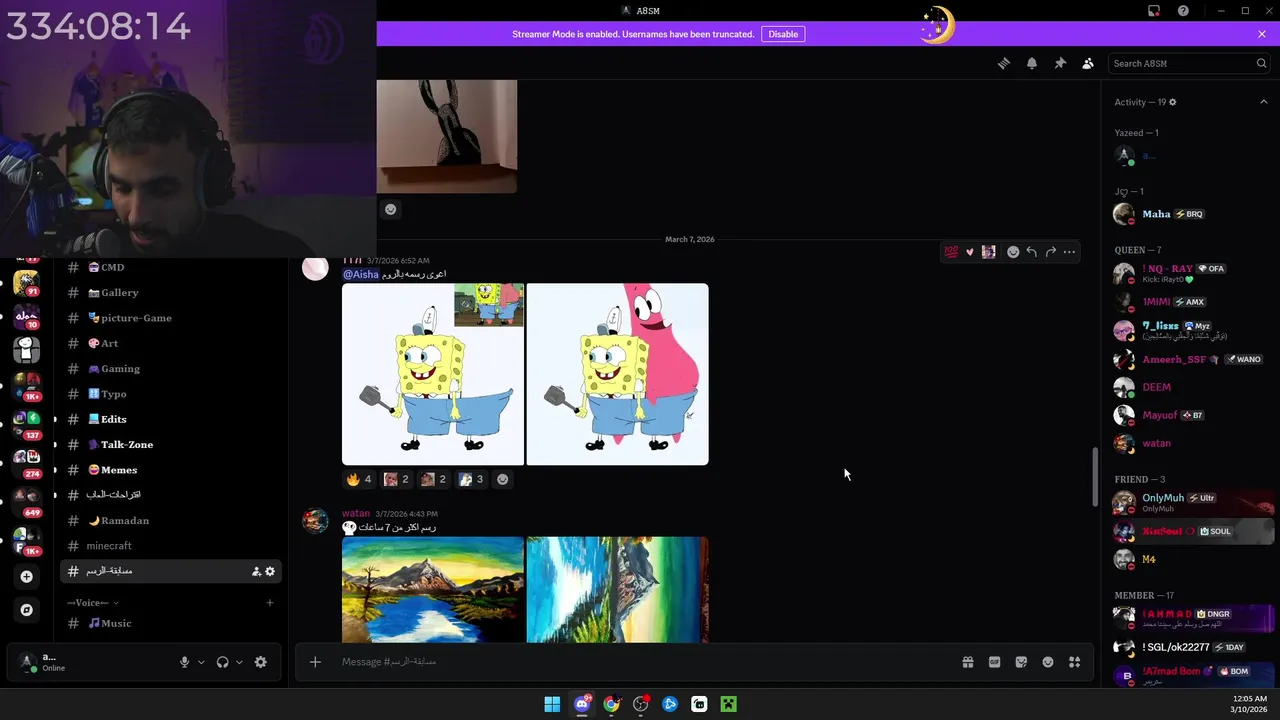Open the GIF picker
1280x720 pixels.
994,662
